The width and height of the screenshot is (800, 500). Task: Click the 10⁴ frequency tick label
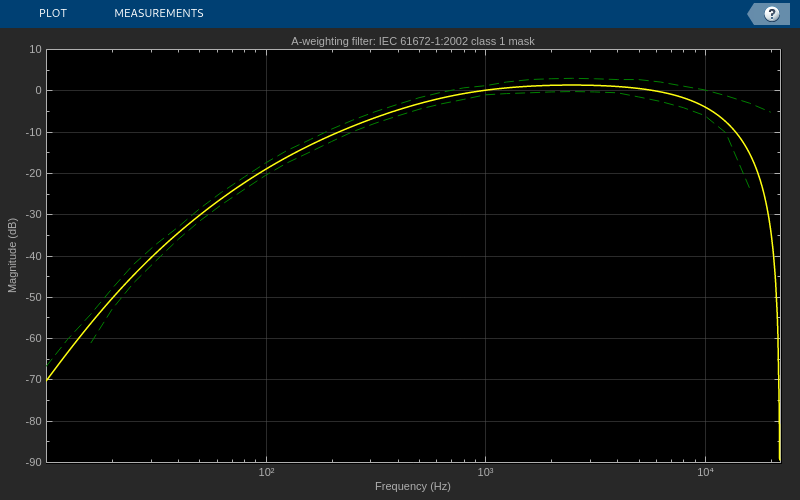pos(705,472)
